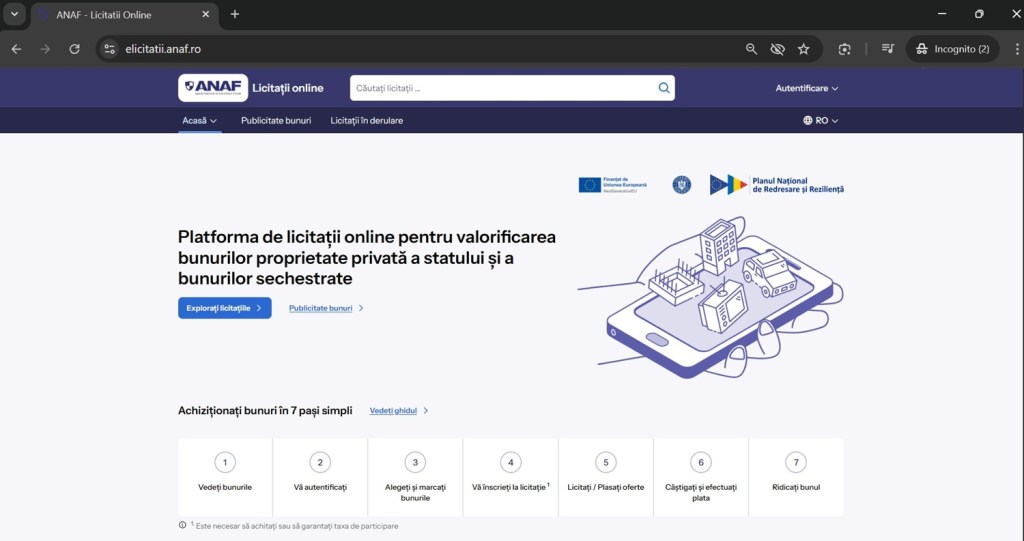Open the site information icon beside URL

coord(110,49)
